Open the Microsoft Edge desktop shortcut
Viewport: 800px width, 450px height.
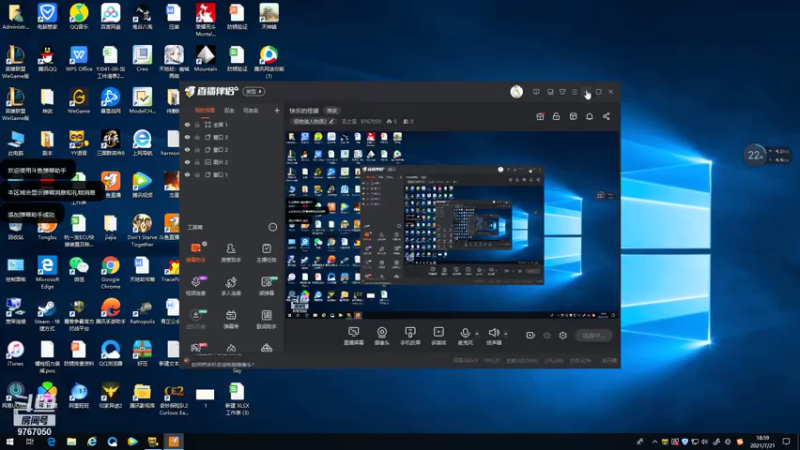coord(47,273)
